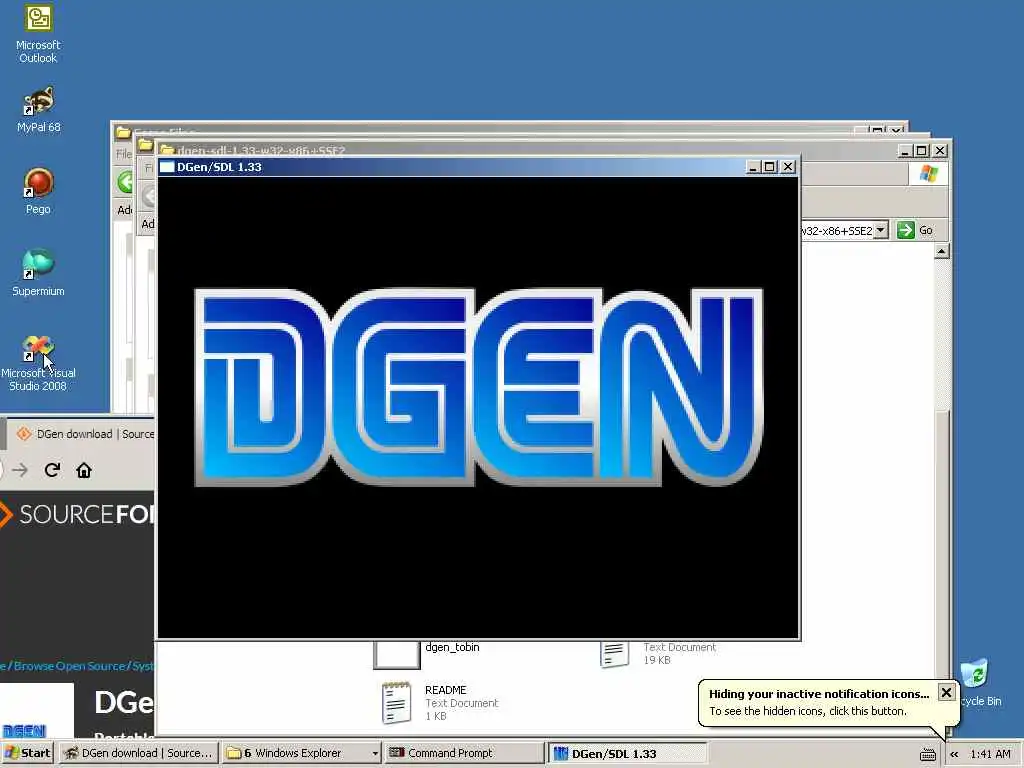The height and width of the screenshot is (768, 1024).
Task: Select the Pego desktop shortcut
Action: pos(38,191)
